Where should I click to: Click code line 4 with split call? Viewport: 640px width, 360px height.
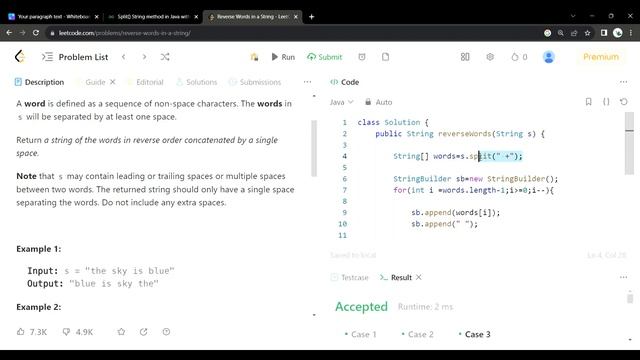click(x=458, y=156)
